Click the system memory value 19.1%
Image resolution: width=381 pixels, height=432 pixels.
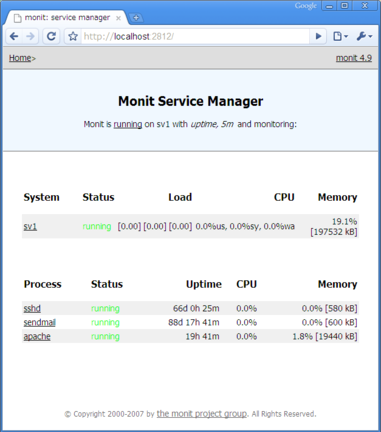pos(344,221)
